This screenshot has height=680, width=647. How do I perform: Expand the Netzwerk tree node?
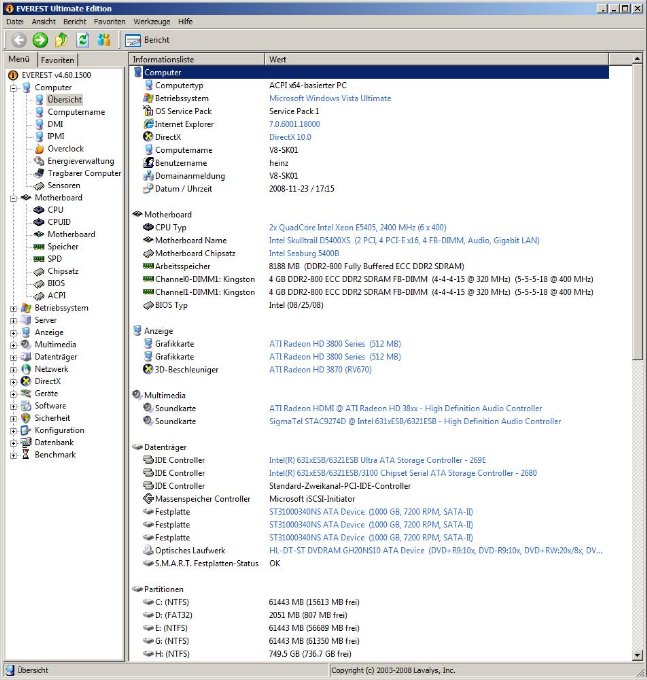tap(13, 369)
